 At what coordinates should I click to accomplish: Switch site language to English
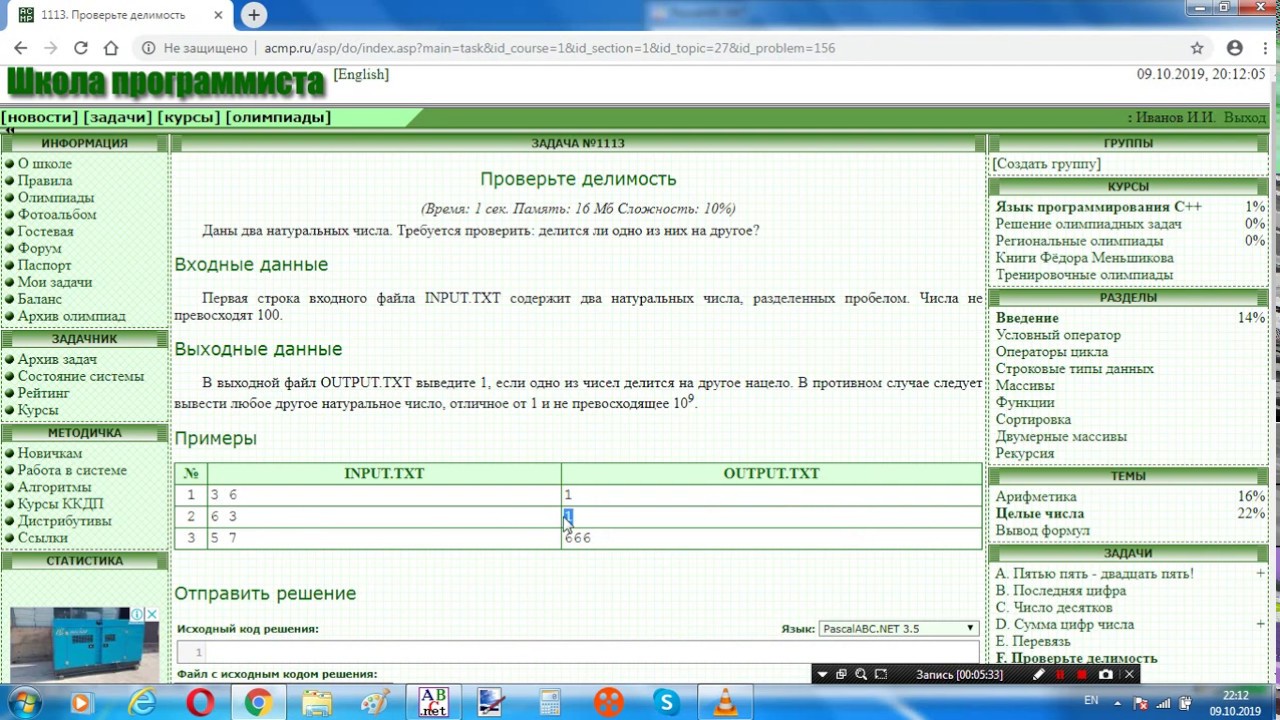[361, 74]
